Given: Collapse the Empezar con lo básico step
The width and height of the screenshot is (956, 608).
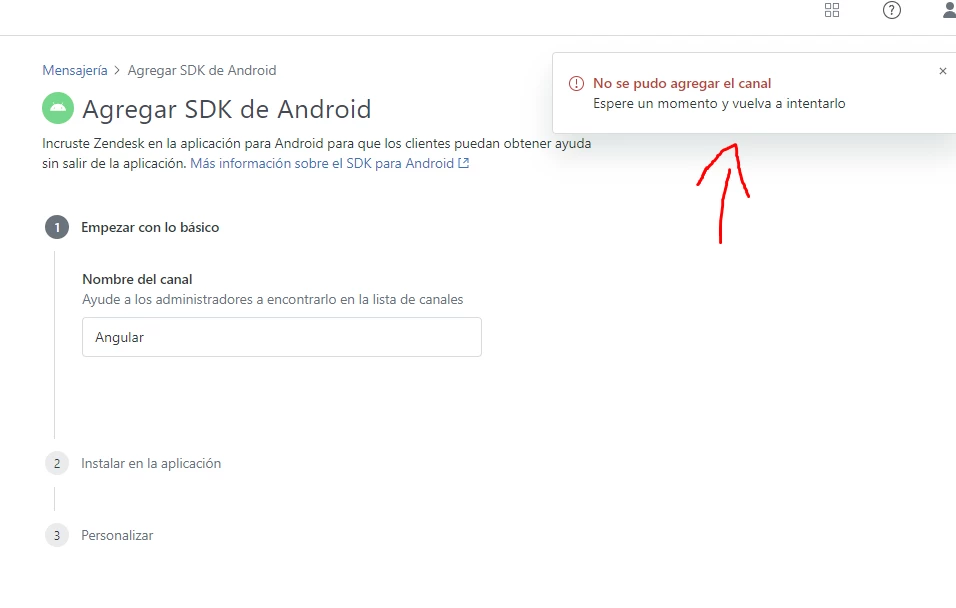Looking at the screenshot, I should [150, 227].
